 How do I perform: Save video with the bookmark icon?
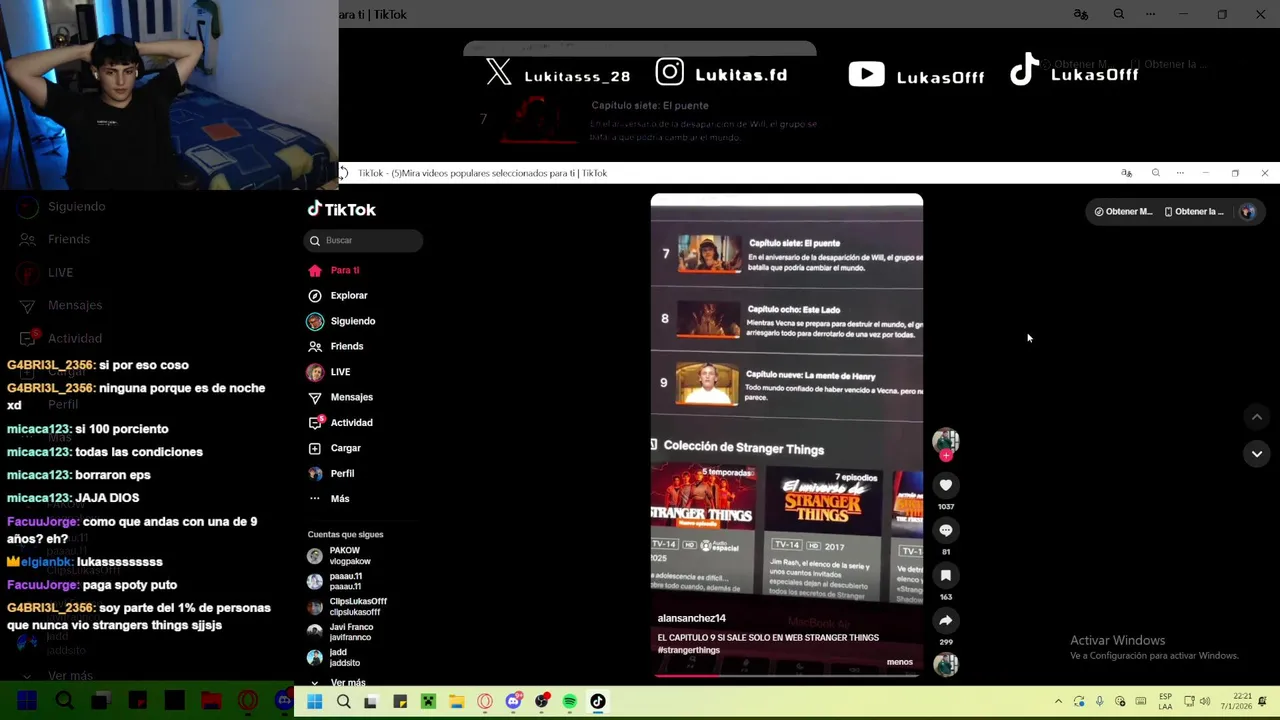(945, 575)
